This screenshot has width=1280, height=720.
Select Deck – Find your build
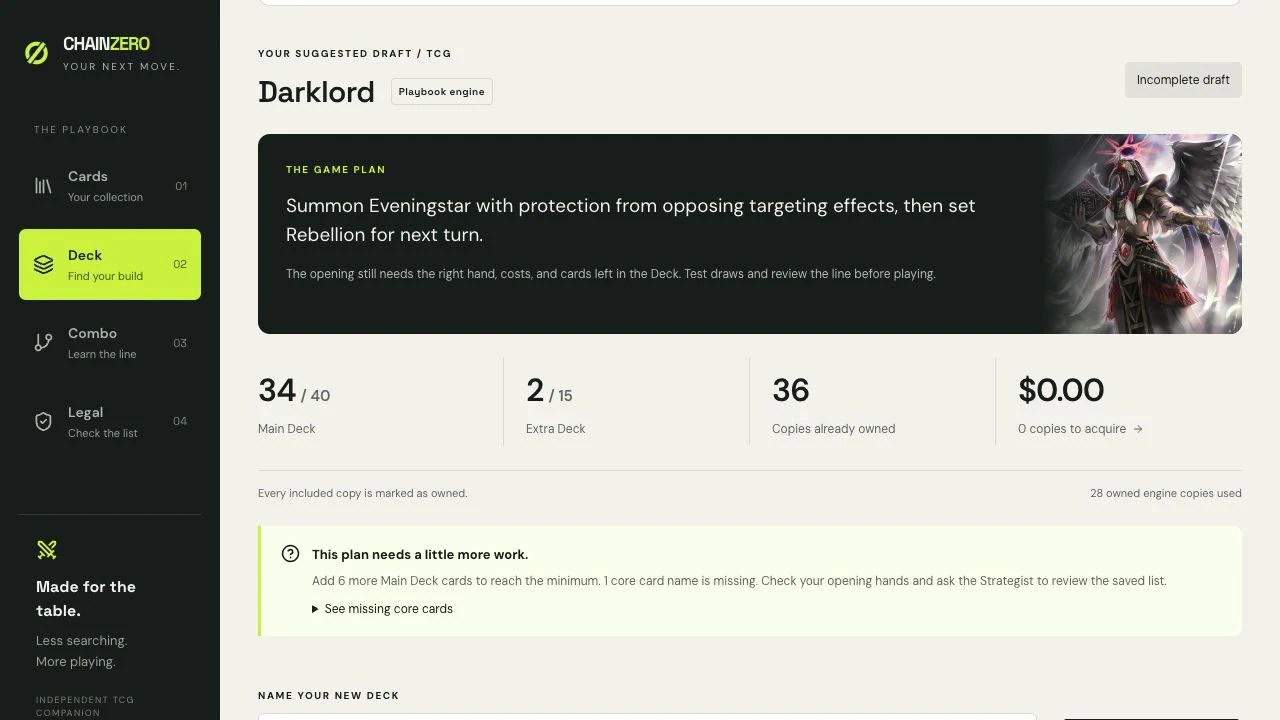pyautogui.click(x=110, y=264)
